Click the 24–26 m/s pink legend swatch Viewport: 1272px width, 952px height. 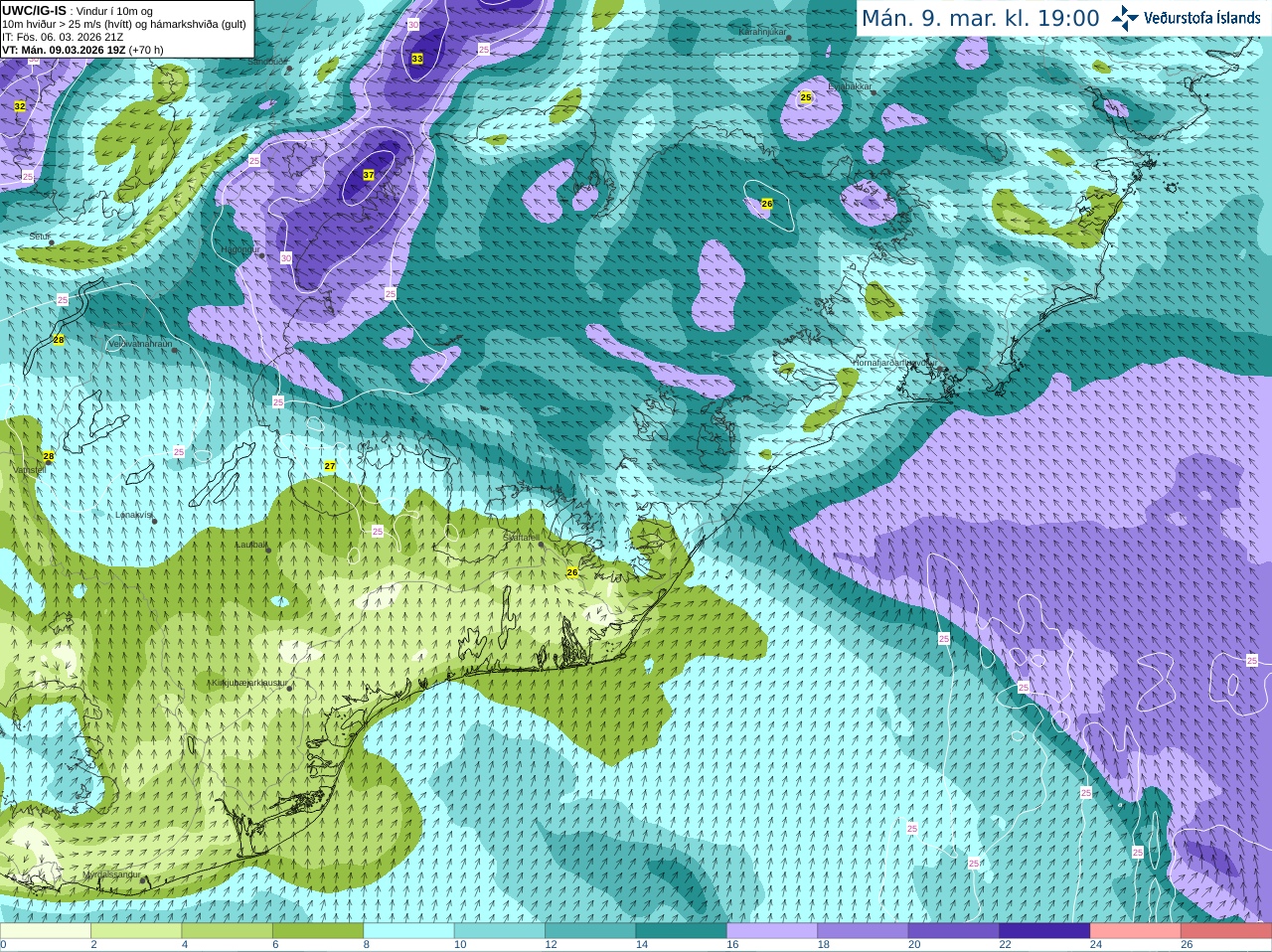(x=1136, y=931)
